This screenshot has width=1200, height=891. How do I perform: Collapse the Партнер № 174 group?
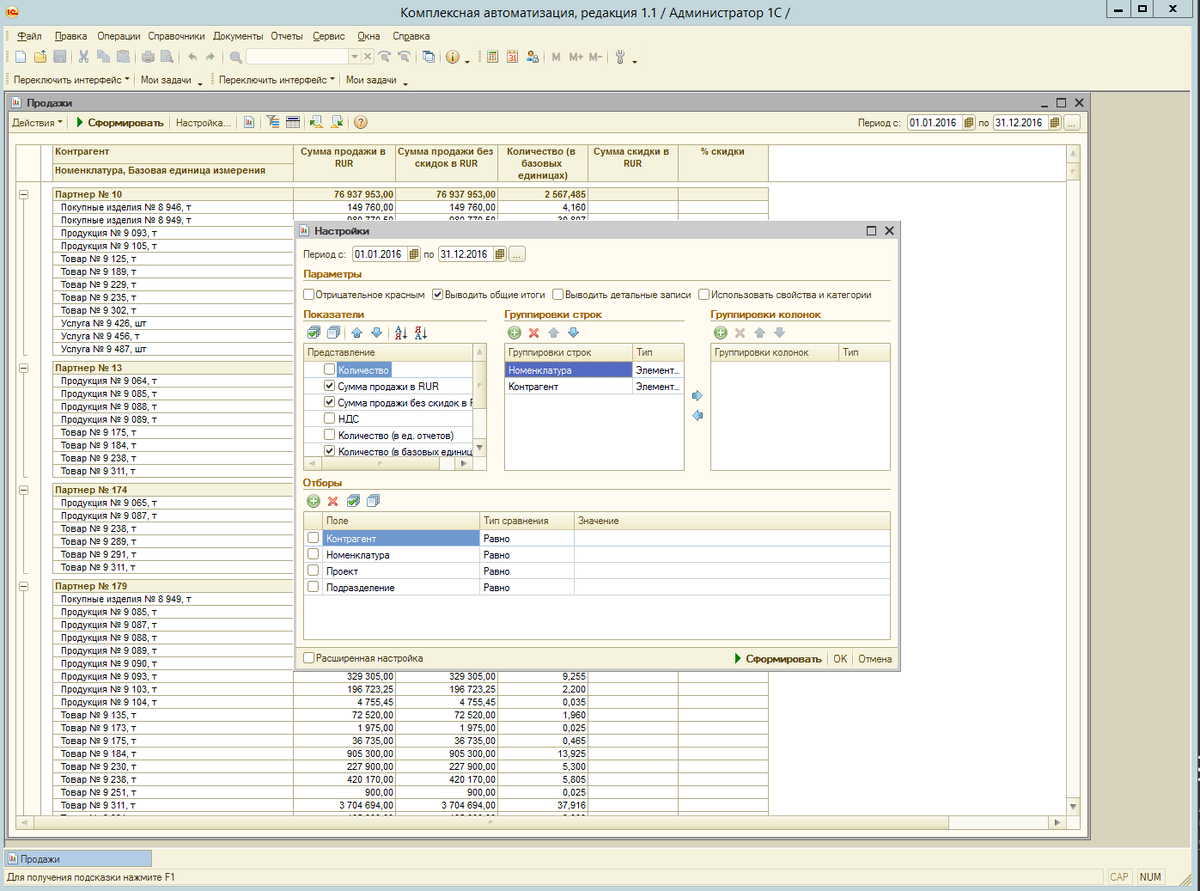coord(25,490)
